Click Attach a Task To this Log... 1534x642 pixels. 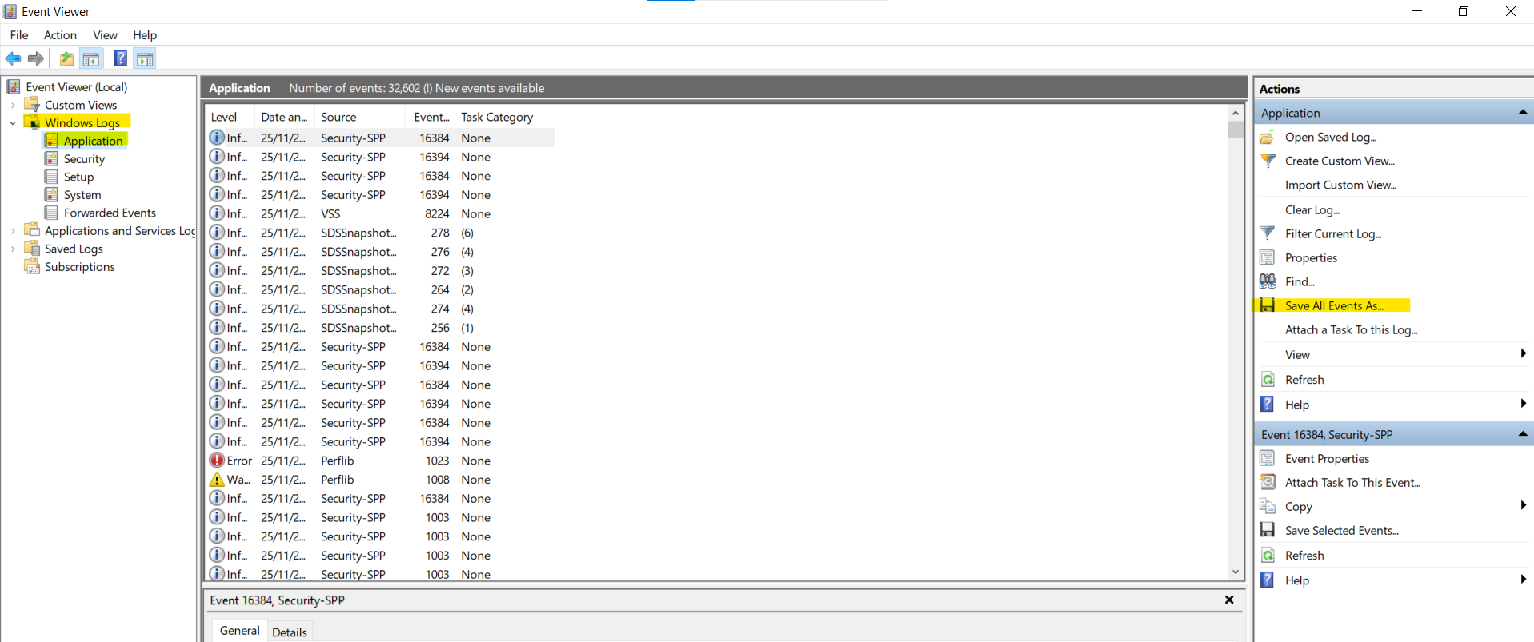(x=1351, y=330)
